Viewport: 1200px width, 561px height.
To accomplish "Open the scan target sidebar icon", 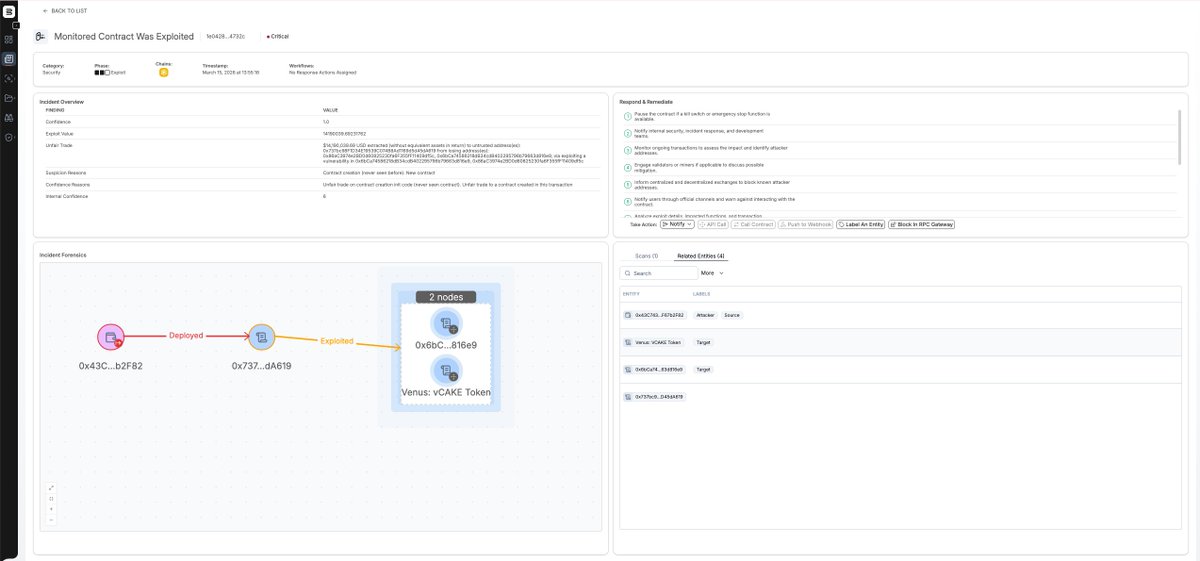I will (x=9, y=78).
